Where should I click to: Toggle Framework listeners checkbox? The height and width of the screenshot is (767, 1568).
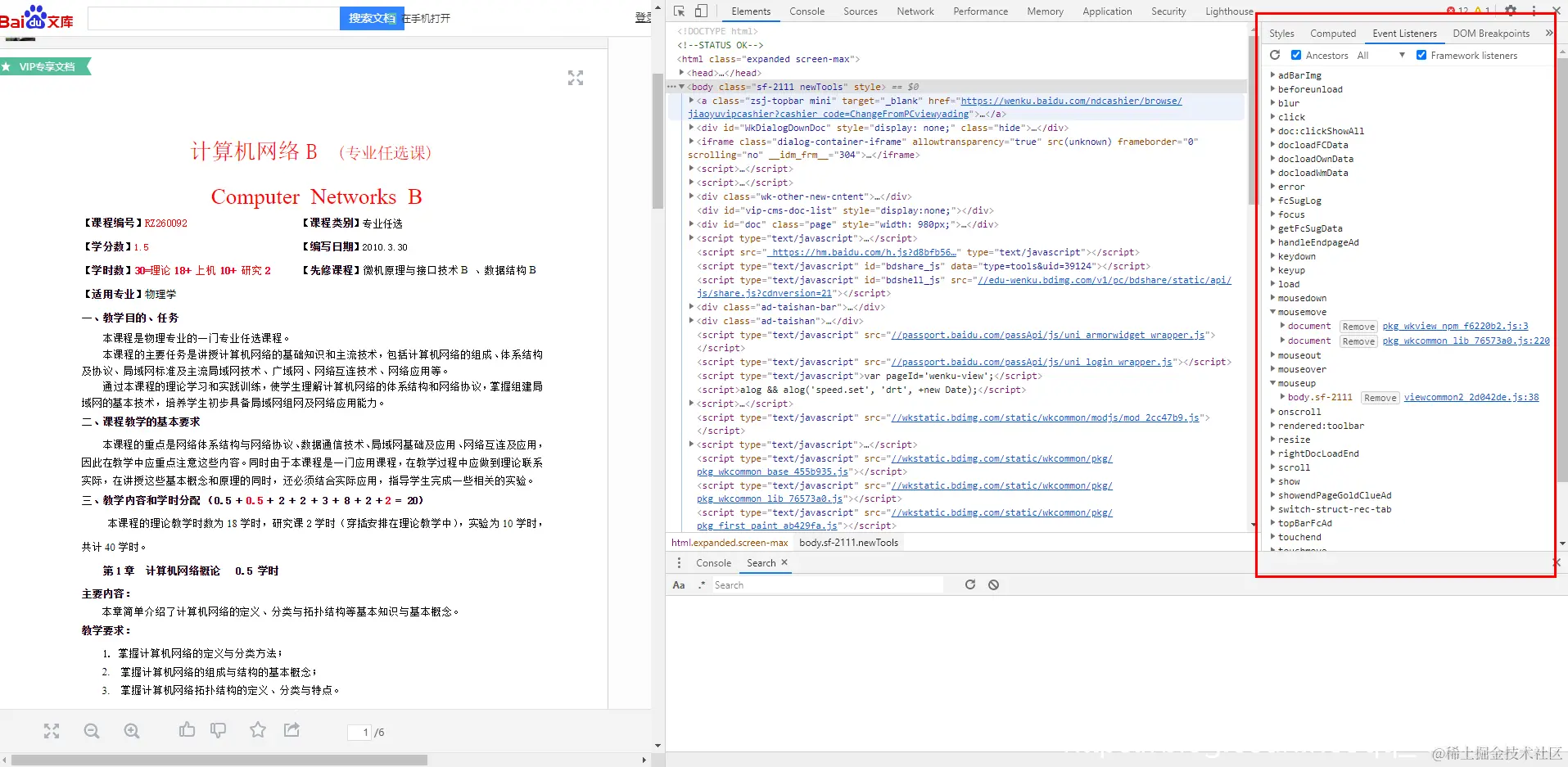pos(1421,55)
